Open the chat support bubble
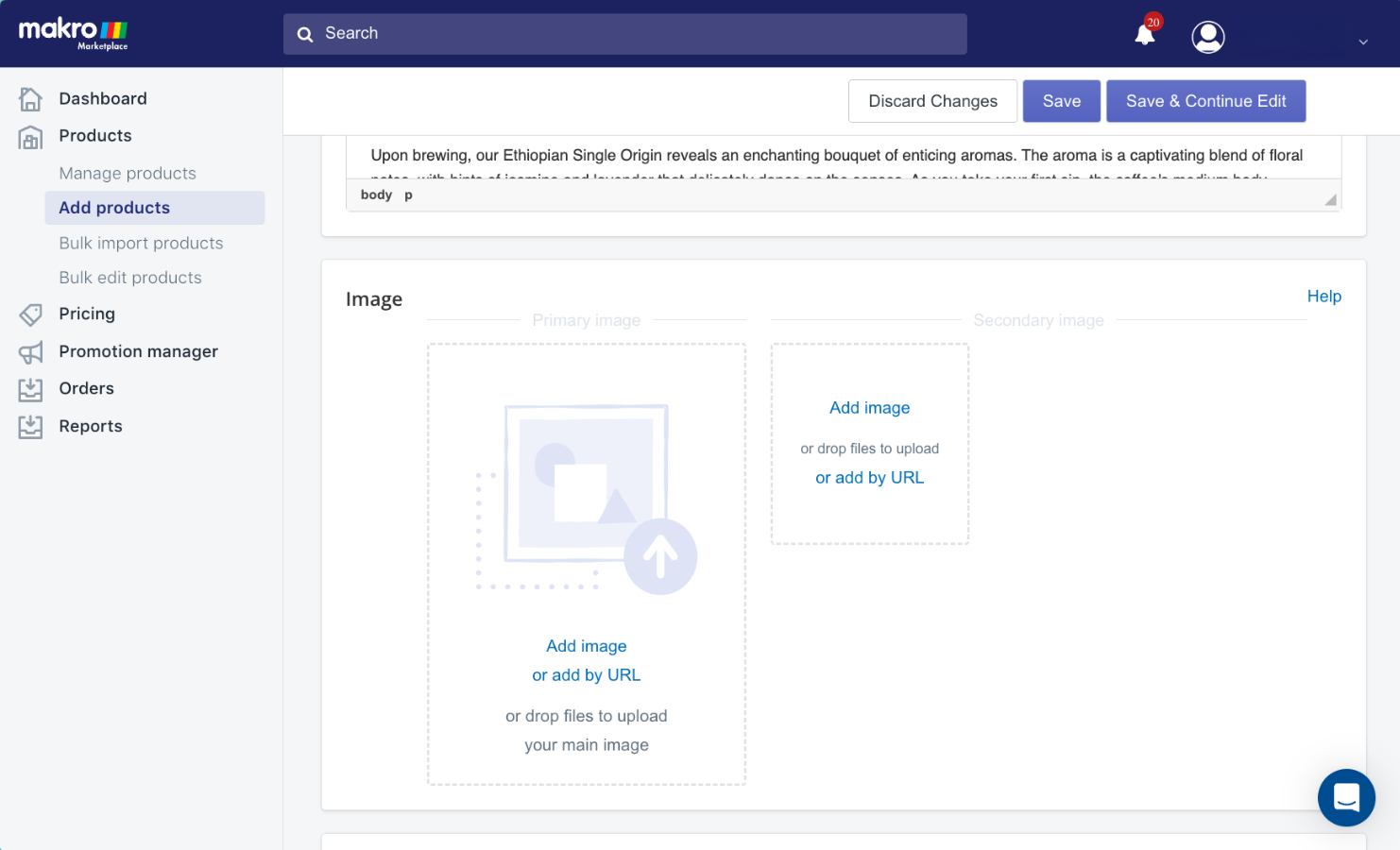This screenshot has height=850, width=1400. [1346, 798]
